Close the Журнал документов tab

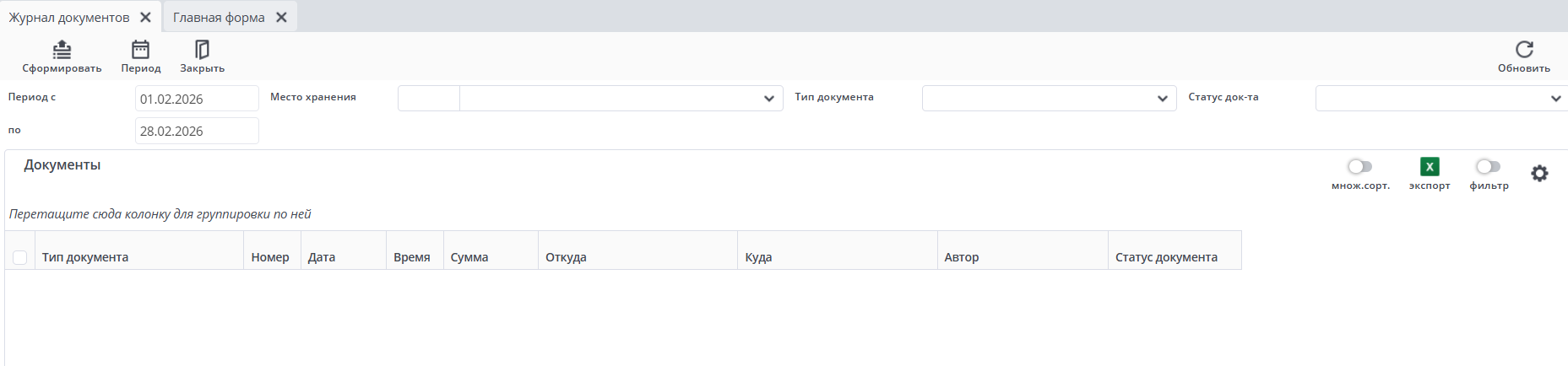[x=145, y=17]
